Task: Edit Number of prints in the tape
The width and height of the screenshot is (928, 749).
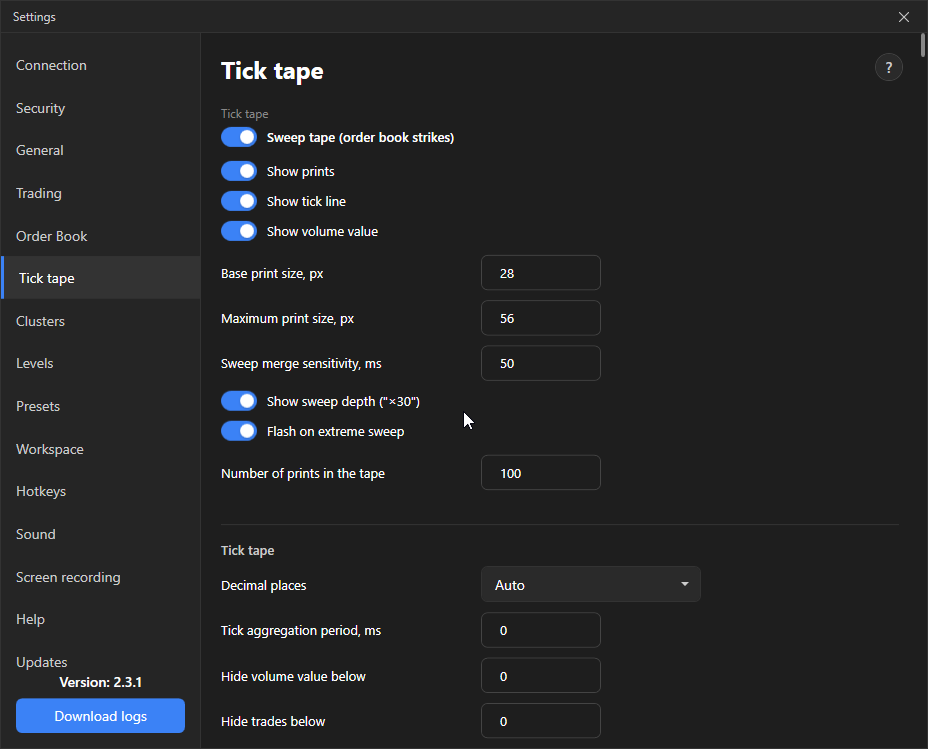Action: (541, 473)
